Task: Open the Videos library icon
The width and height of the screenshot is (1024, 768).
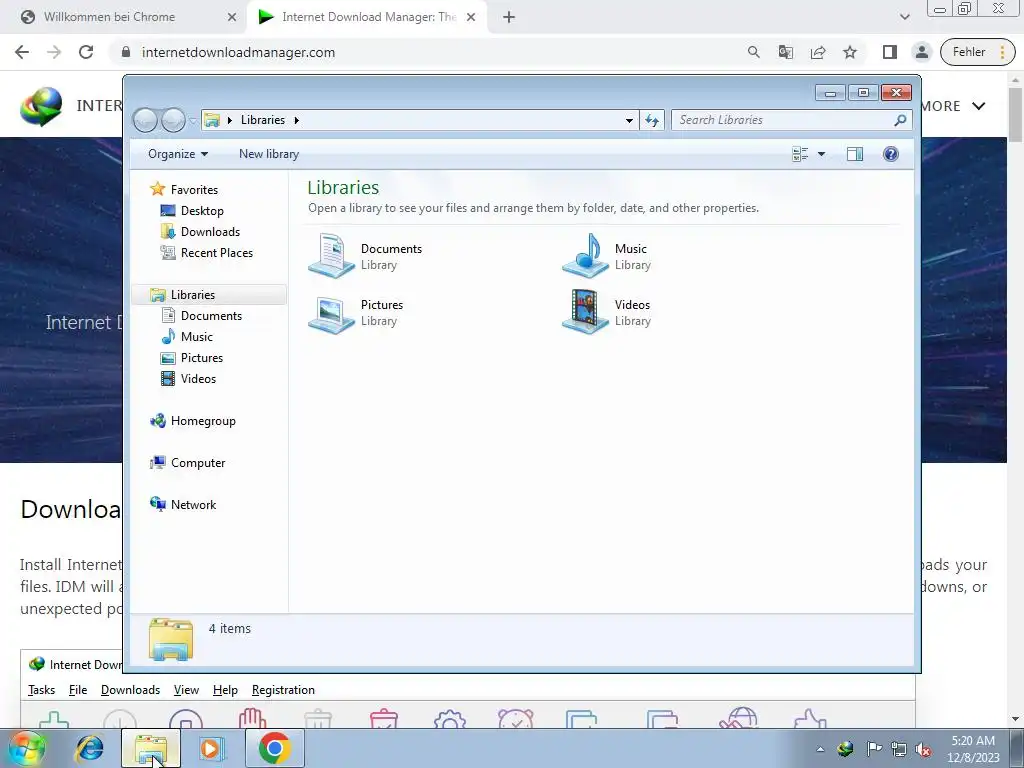Action: (585, 312)
